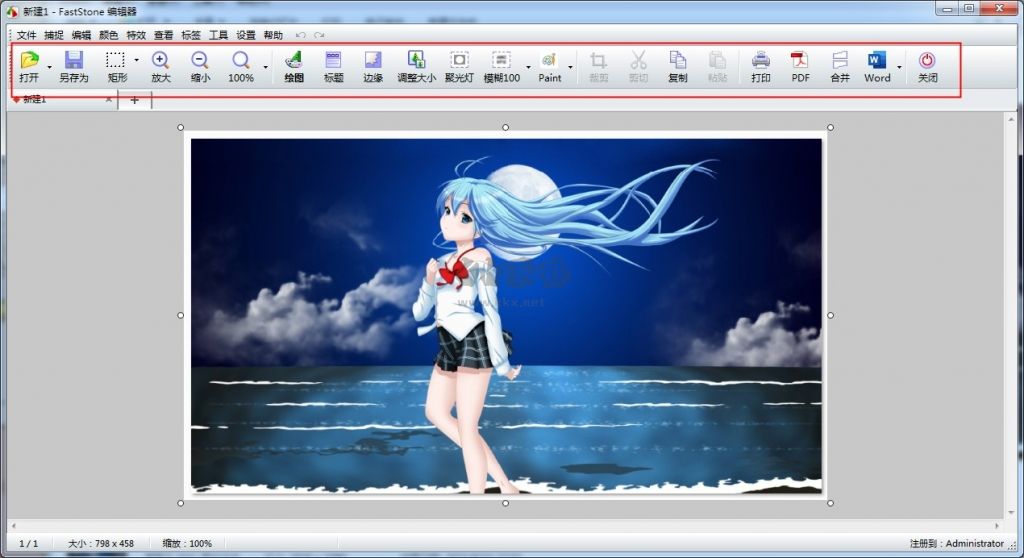This screenshot has width=1024, height=558.
Task: Expand the dropdown arrow beside 打开
Action: 47,68
